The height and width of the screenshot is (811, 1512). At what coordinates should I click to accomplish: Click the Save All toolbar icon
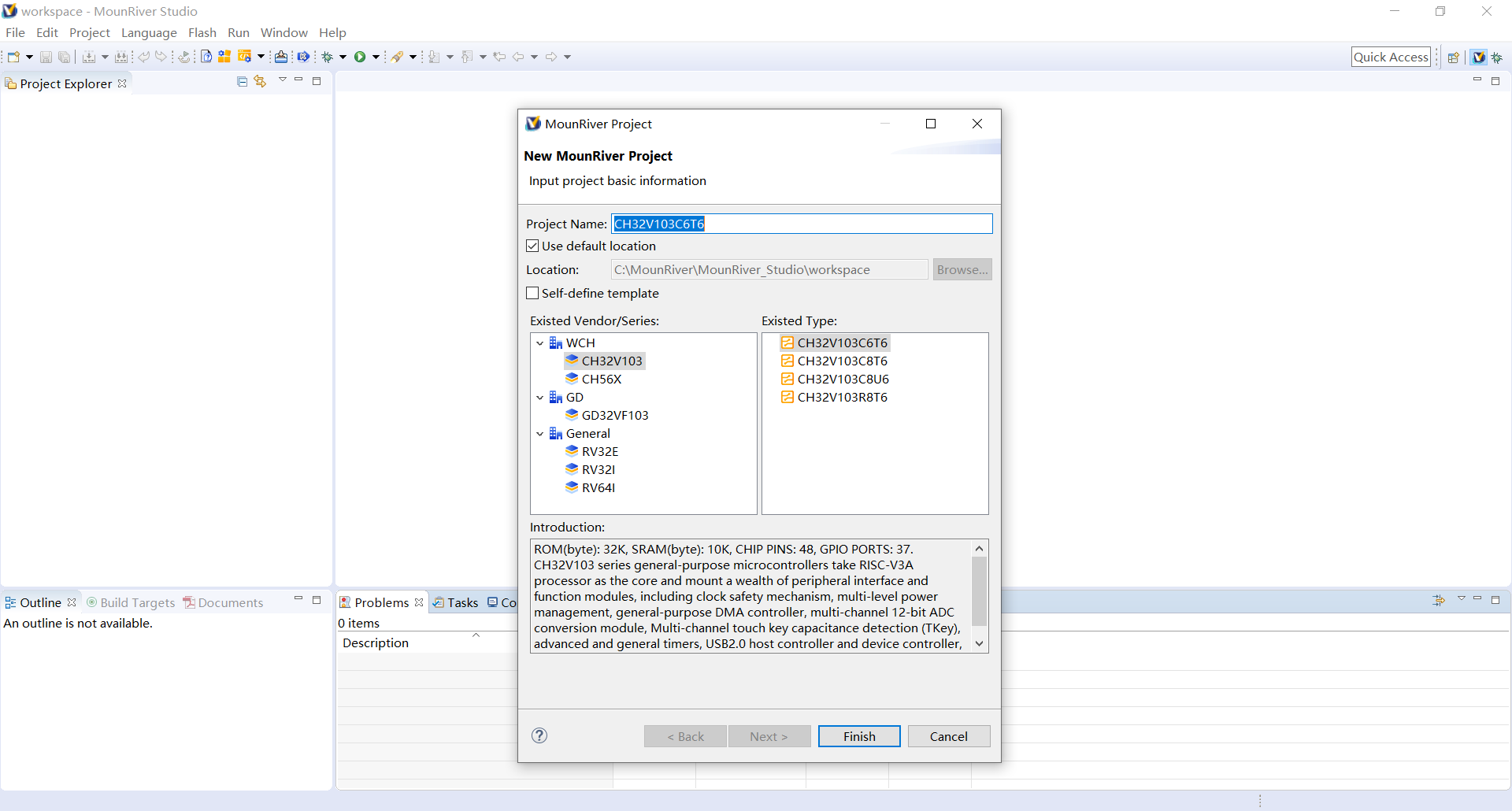click(64, 56)
